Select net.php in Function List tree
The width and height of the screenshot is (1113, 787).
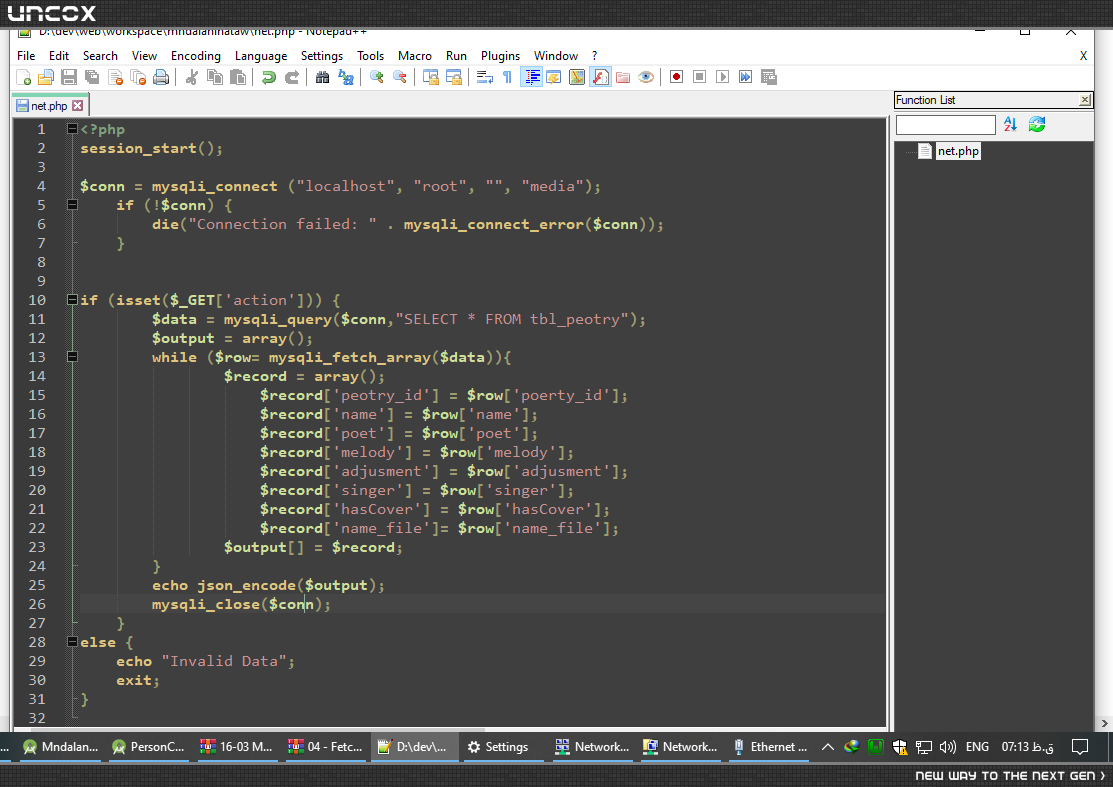click(958, 150)
